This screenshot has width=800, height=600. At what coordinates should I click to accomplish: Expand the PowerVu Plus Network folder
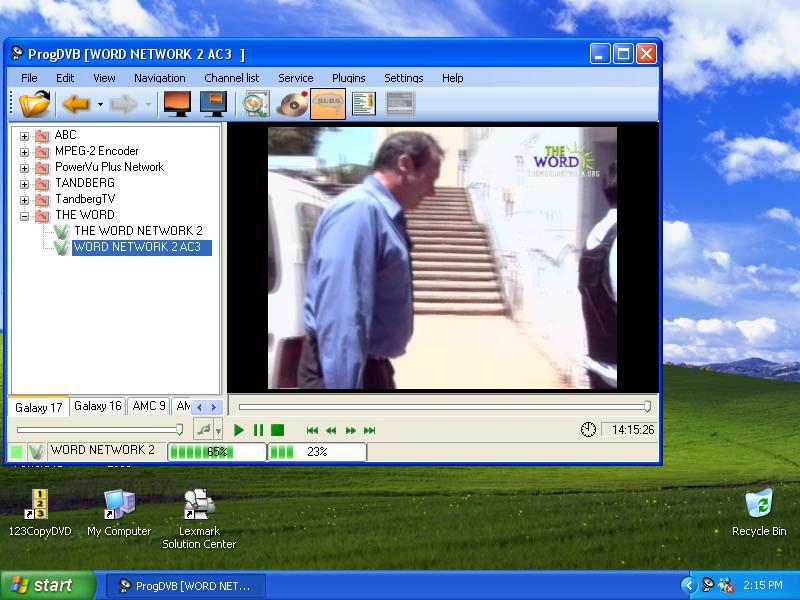click(24, 168)
